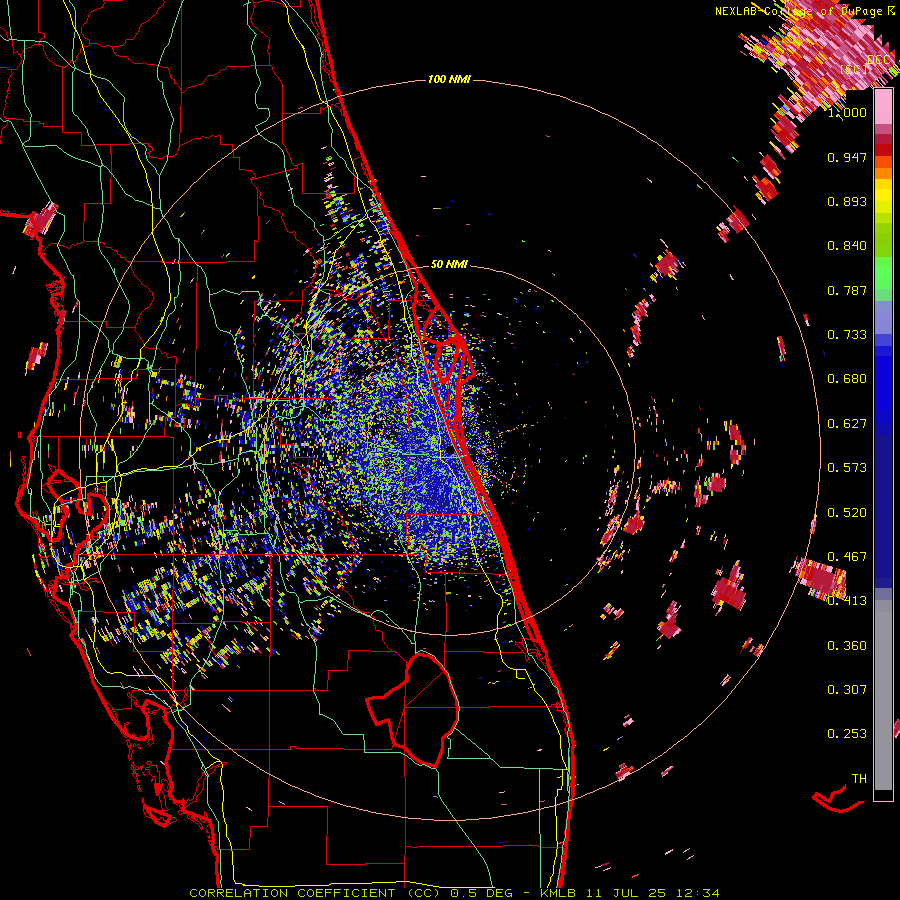Click the "50 NMI" range ring label
This screenshot has height=900, width=900.
pyautogui.click(x=449, y=265)
